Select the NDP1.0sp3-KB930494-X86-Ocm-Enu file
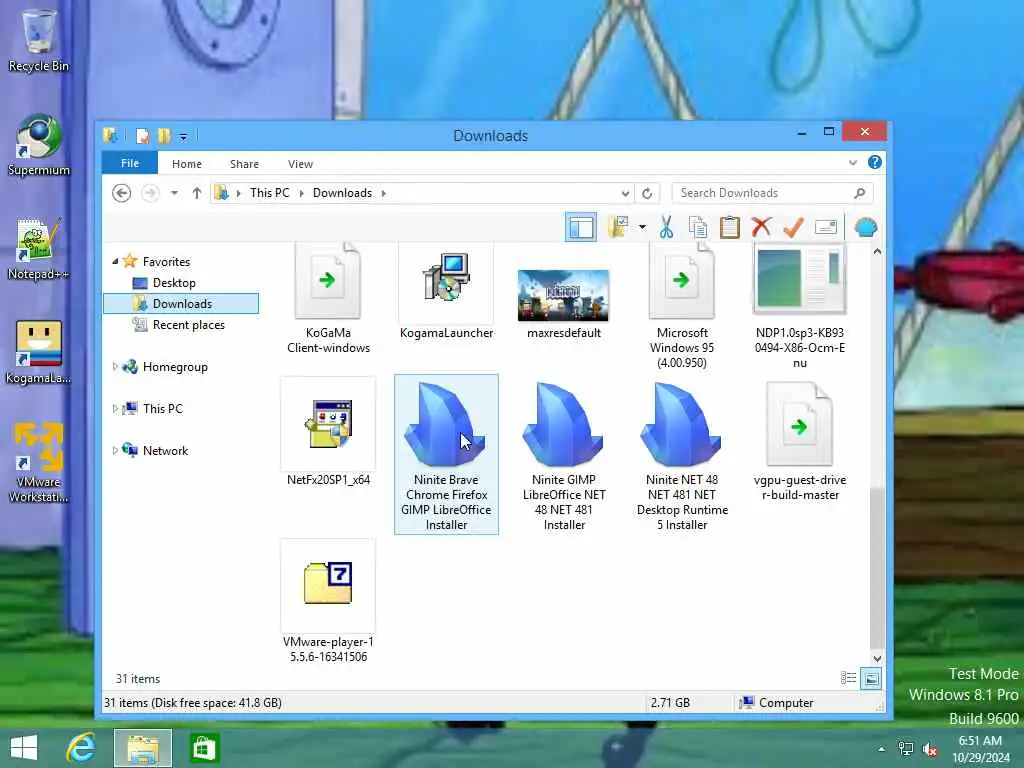This screenshot has height=768, width=1024. (x=799, y=306)
